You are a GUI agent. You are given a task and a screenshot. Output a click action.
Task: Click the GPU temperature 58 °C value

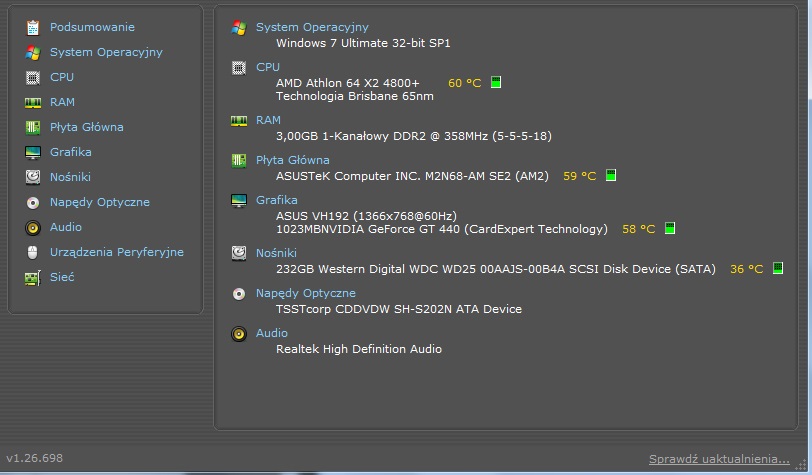point(639,229)
